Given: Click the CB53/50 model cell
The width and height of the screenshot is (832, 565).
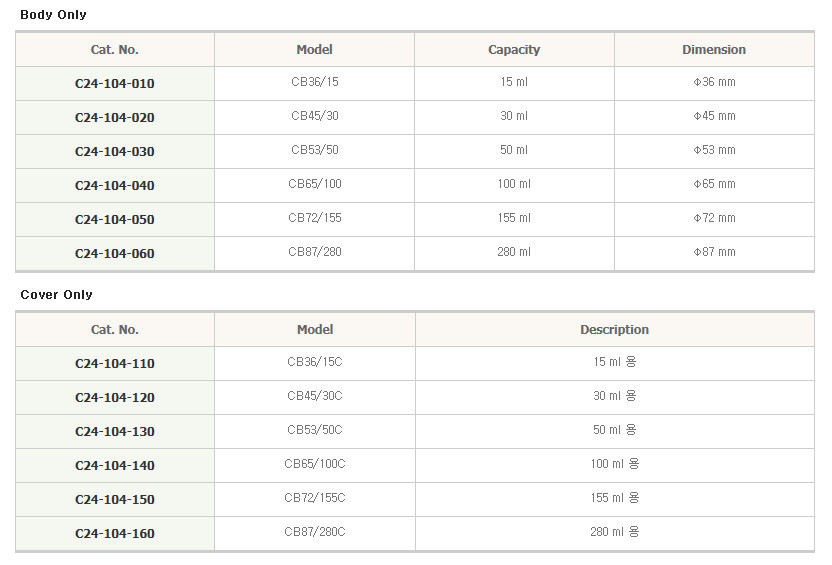Looking at the screenshot, I should pos(315,151).
